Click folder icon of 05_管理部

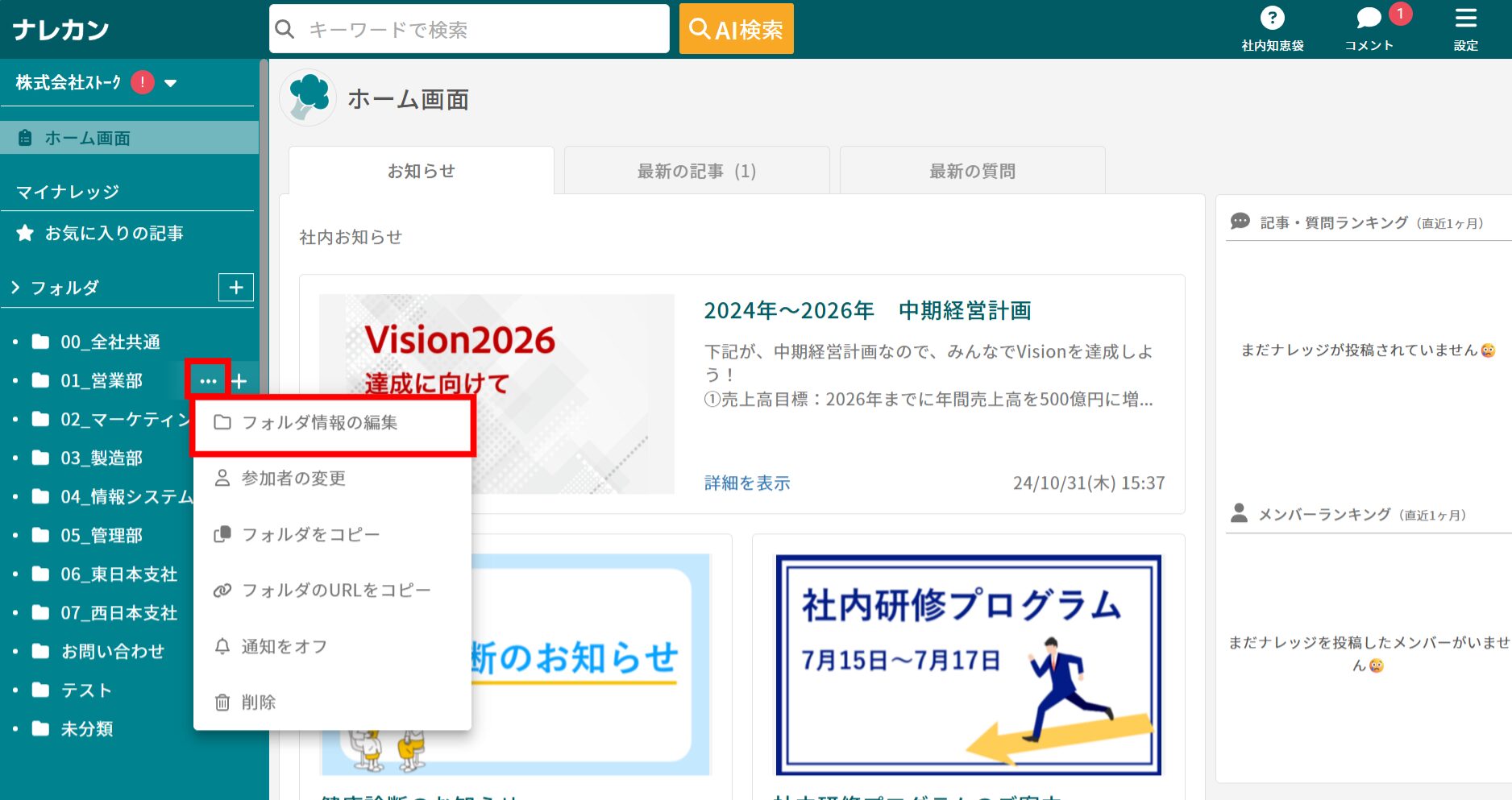click(40, 535)
